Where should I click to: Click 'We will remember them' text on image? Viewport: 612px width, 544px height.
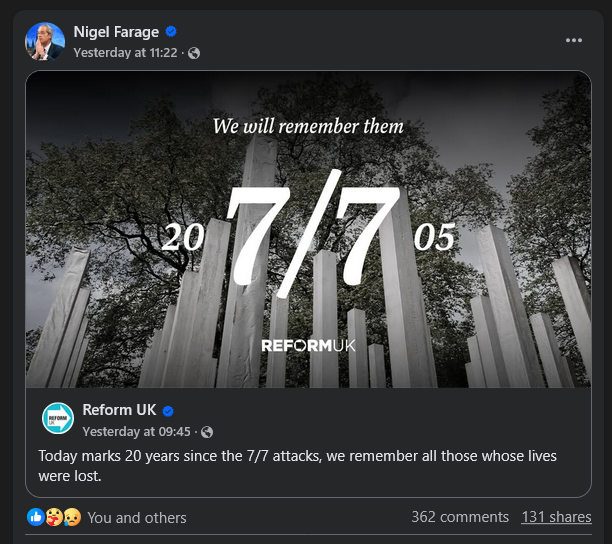pyautogui.click(x=308, y=126)
